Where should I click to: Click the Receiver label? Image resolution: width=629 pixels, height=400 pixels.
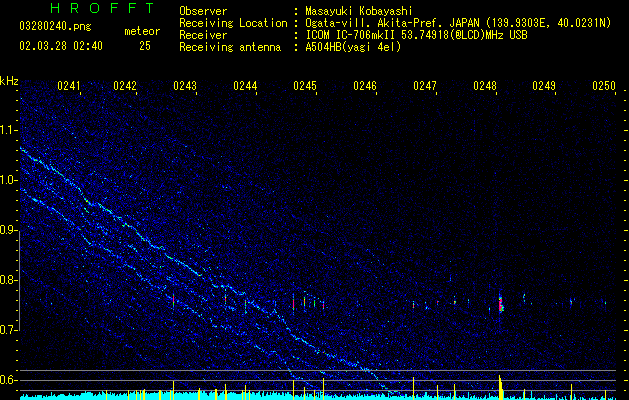point(203,36)
